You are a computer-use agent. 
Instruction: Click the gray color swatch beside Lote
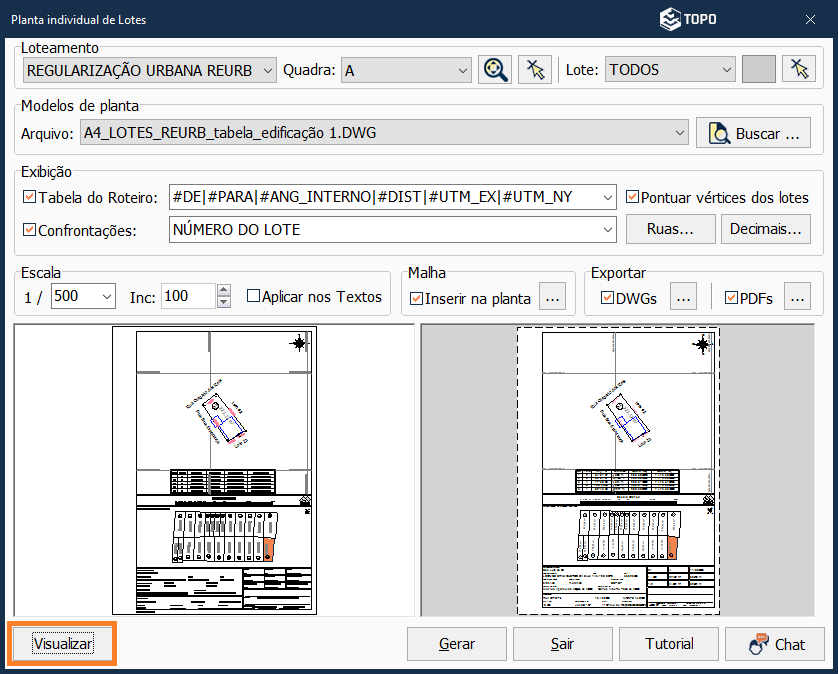click(x=759, y=69)
